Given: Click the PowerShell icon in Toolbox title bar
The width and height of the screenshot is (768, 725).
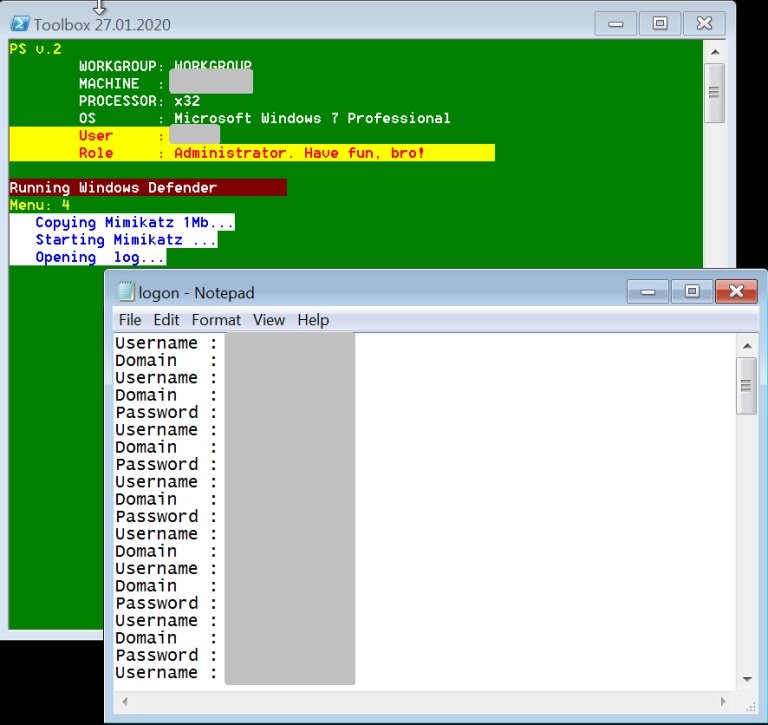Looking at the screenshot, I should [x=19, y=24].
